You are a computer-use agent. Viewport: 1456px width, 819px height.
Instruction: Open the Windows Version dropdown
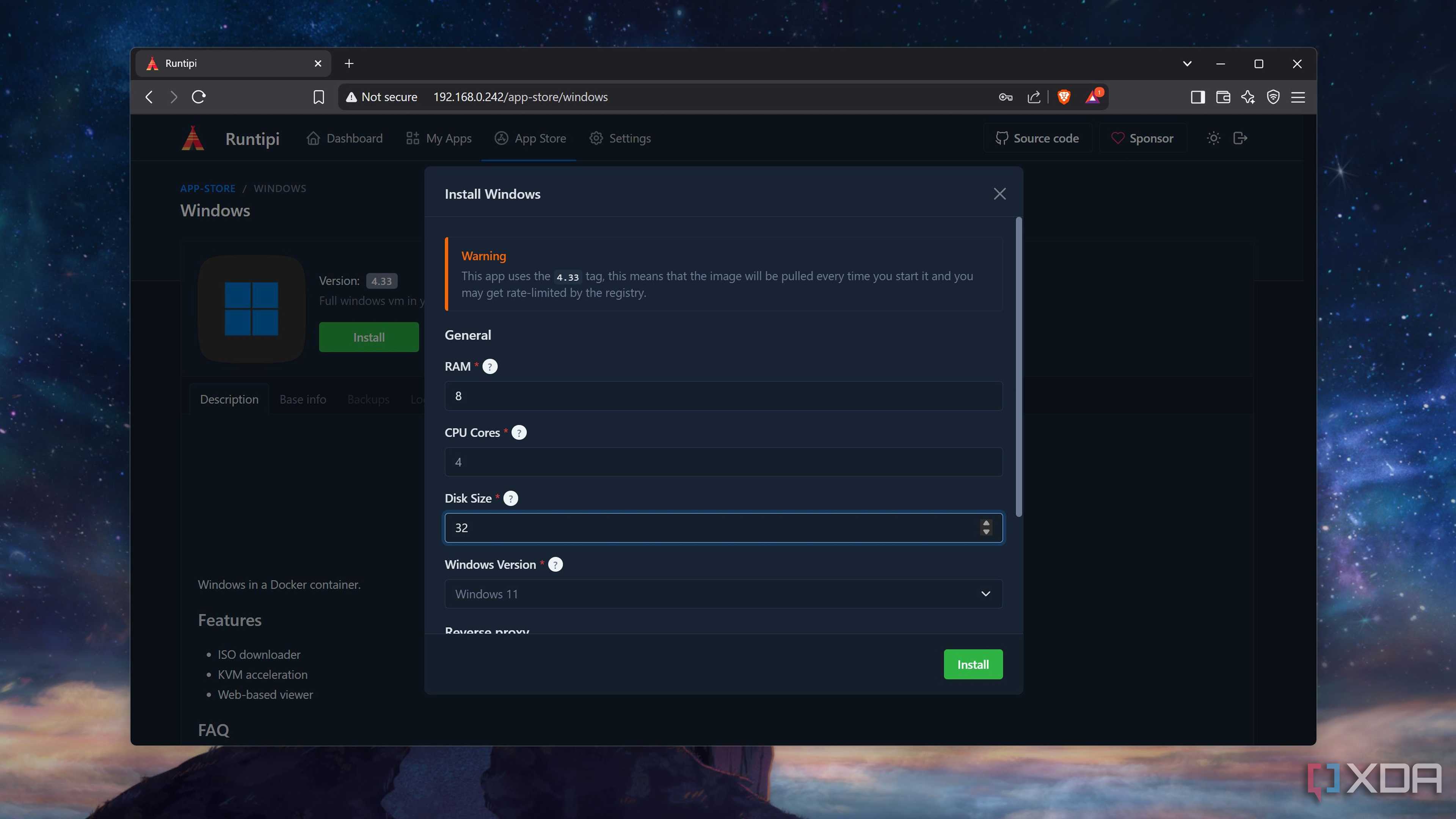click(x=723, y=593)
